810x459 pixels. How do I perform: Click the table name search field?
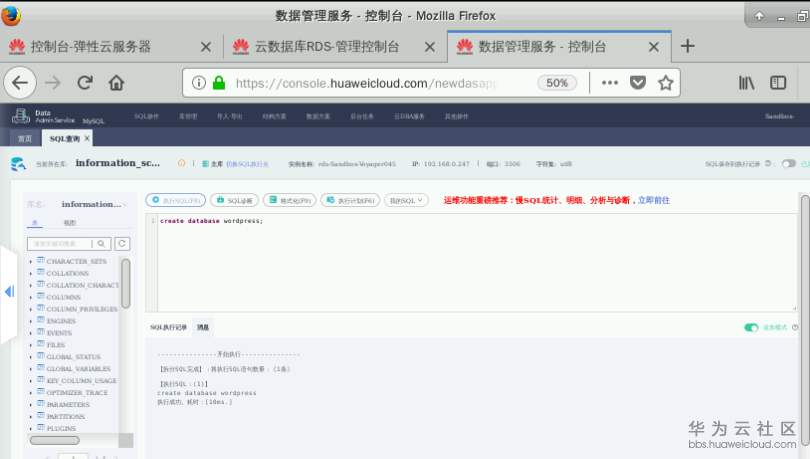[59, 243]
